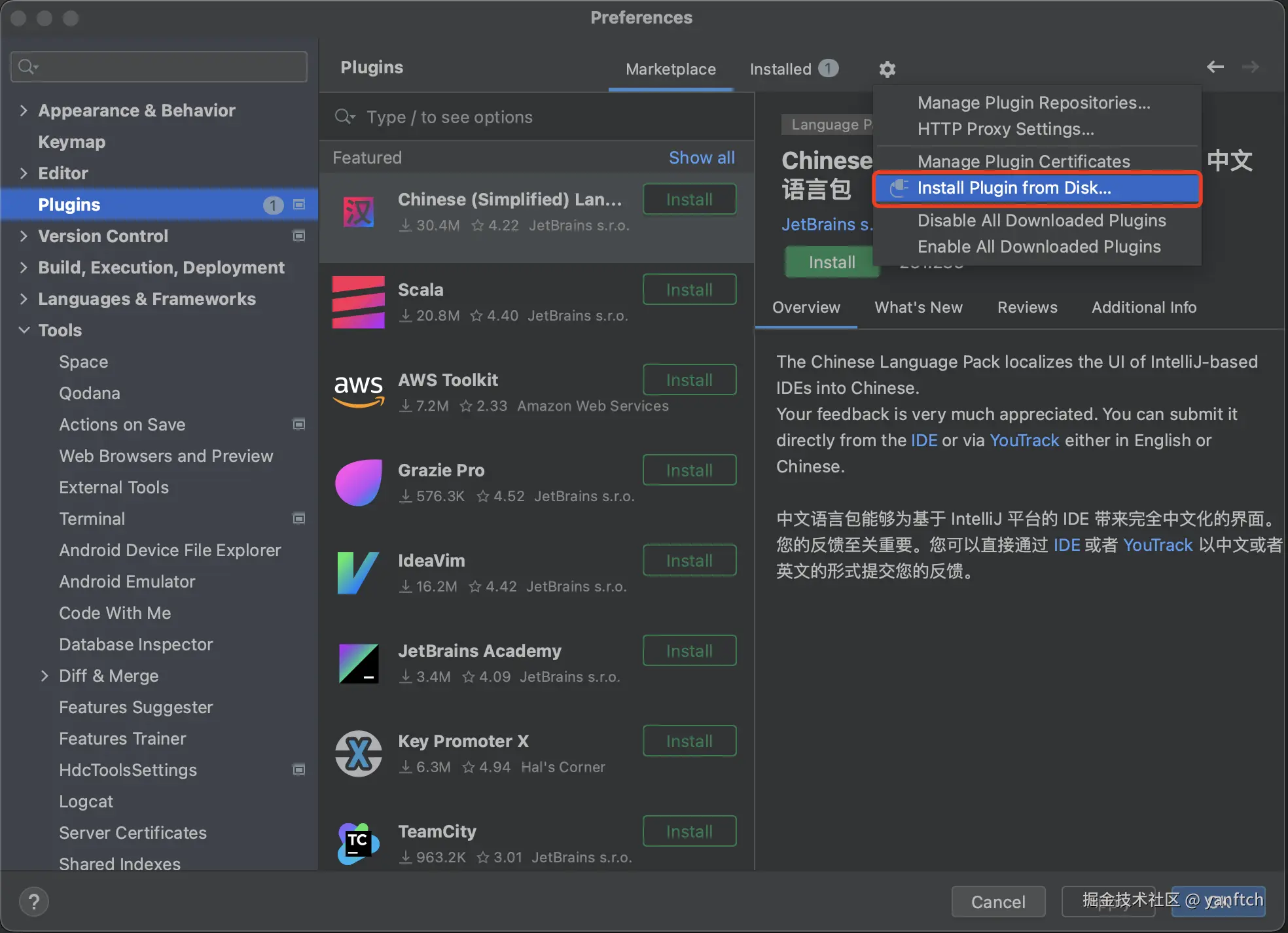Image resolution: width=1288 pixels, height=933 pixels.
Task: Click the back navigation arrow
Action: click(1215, 67)
